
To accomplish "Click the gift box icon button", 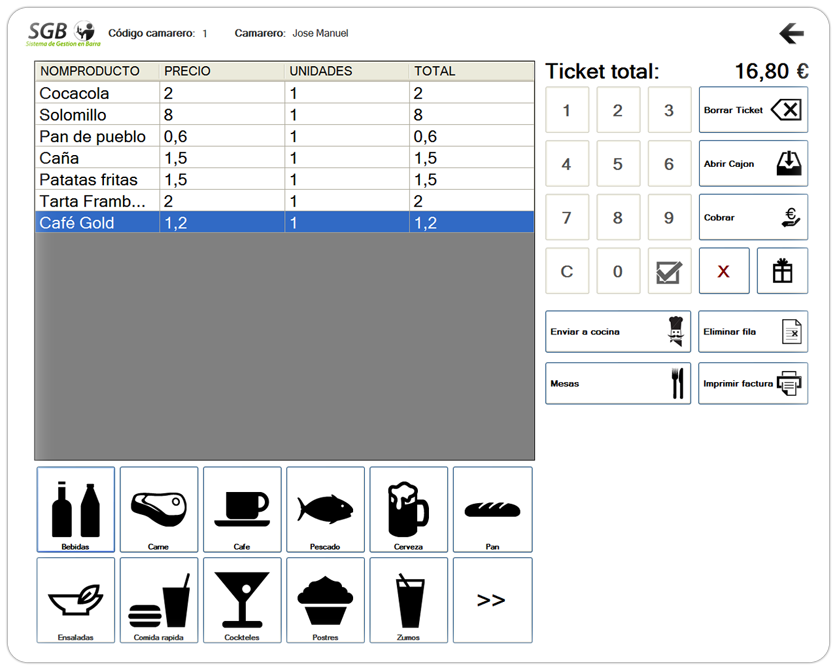I will tap(783, 271).
